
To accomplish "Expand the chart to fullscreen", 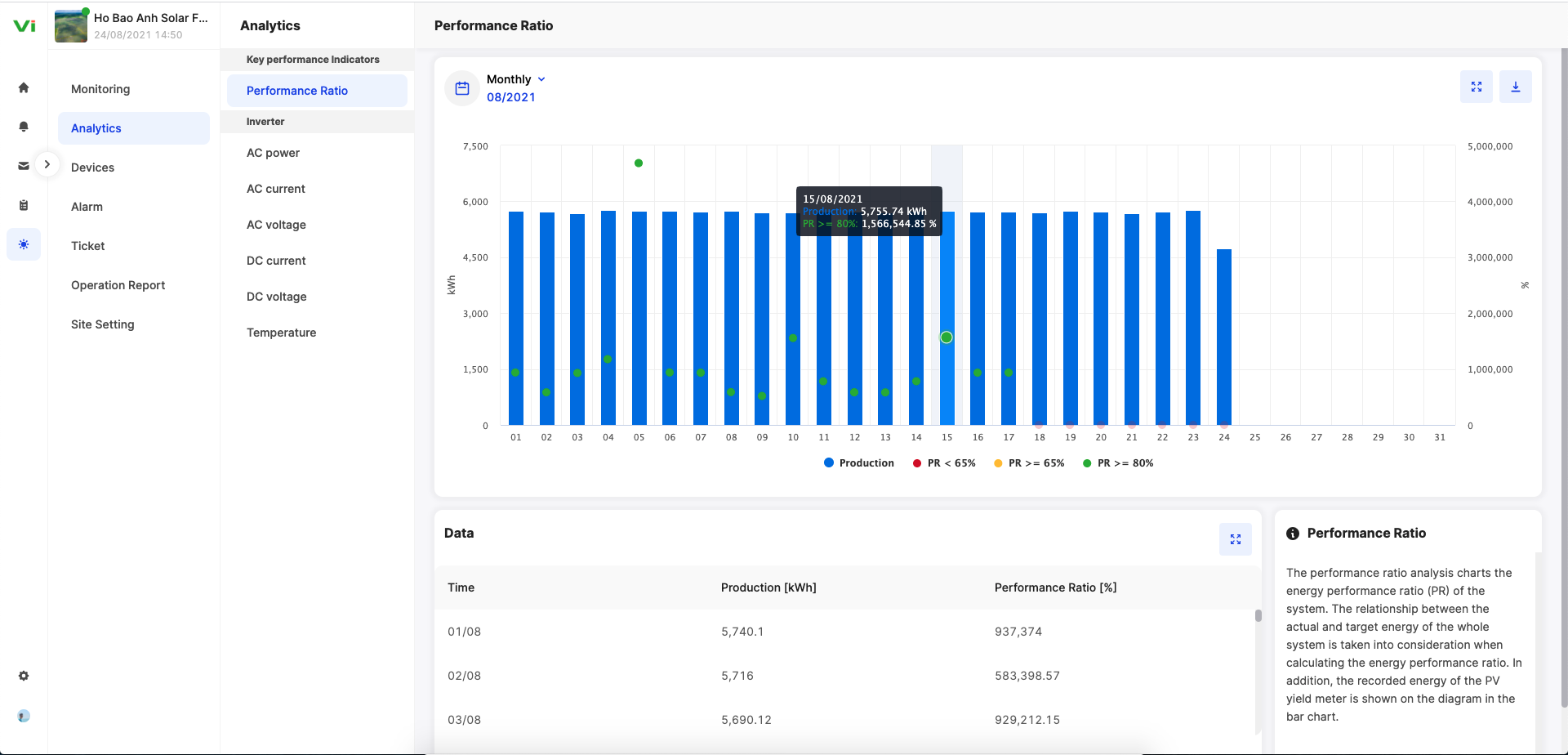I will [x=1476, y=87].
